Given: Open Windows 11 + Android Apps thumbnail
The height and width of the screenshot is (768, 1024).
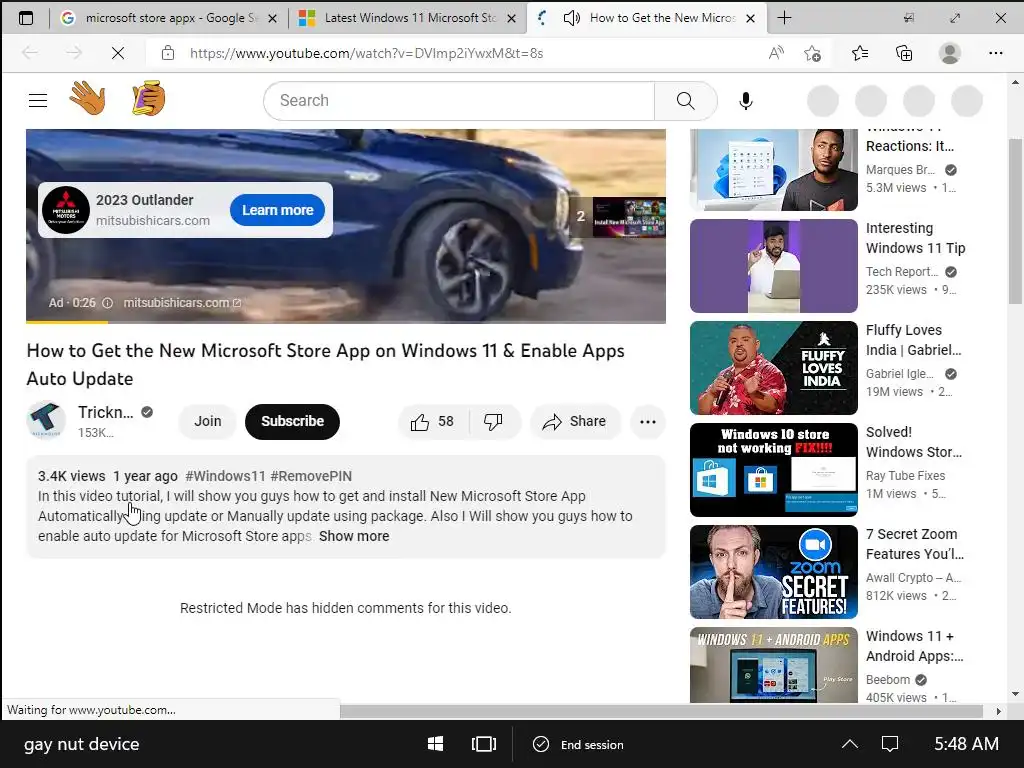Looking at the screenshot, I should click(774, 665).
